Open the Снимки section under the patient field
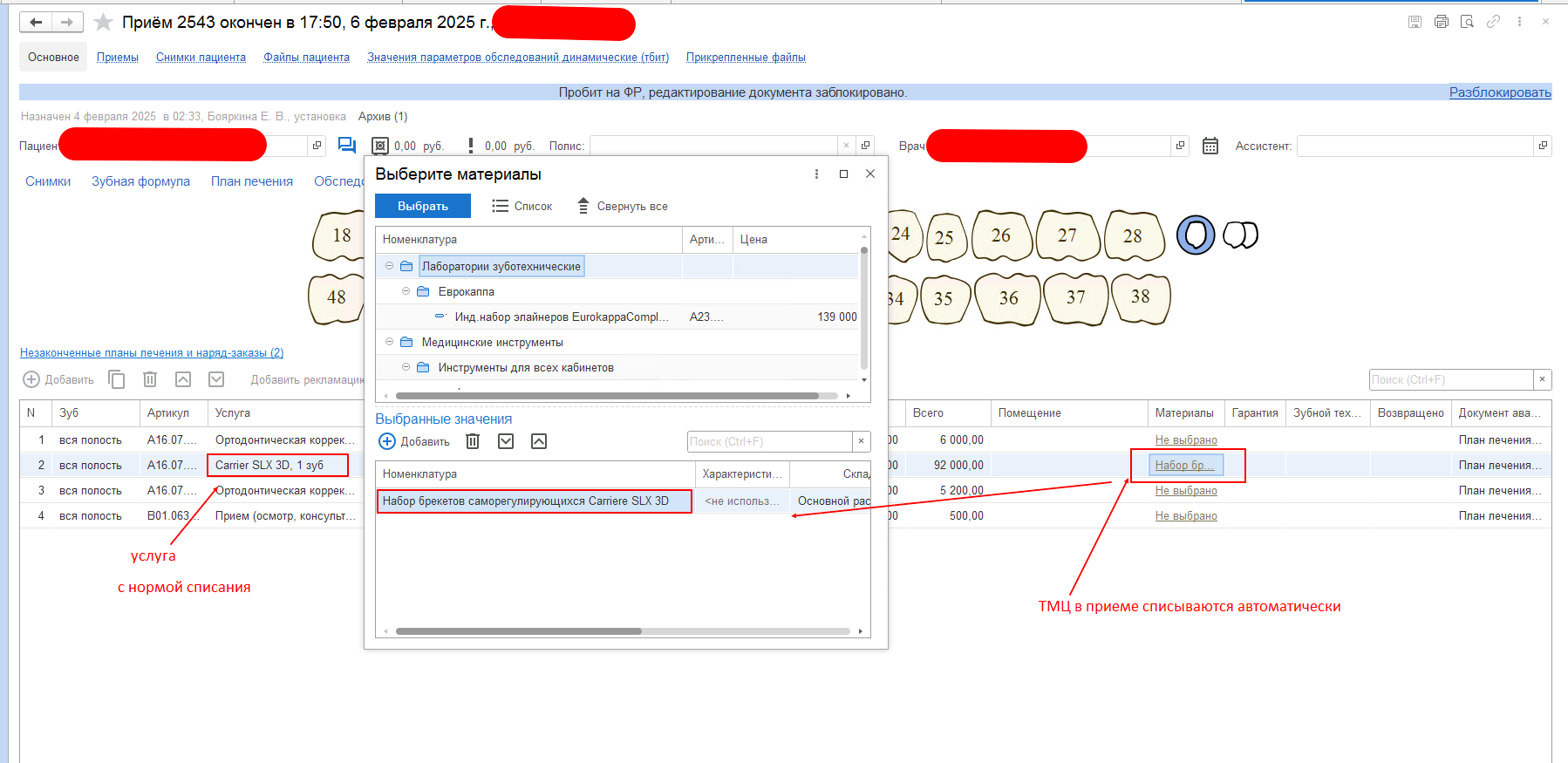This screenshot has height=763, width=1568. [x=48, y=181]
